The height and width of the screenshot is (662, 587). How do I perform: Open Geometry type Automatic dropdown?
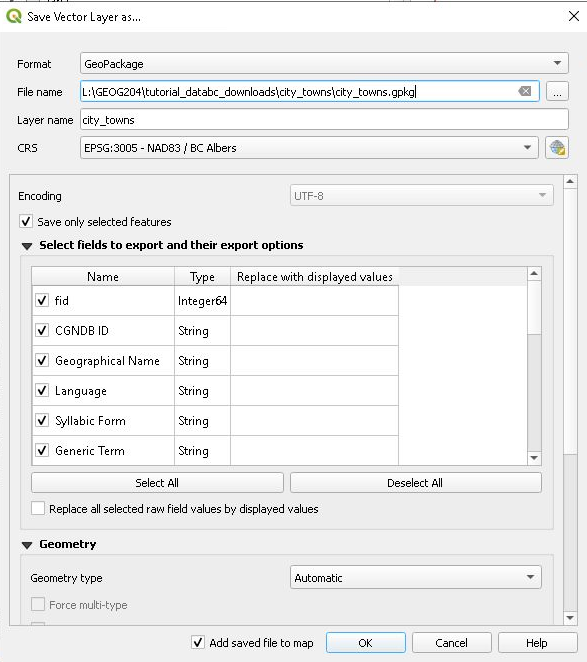pyautogui.click(x=416, y=577)
